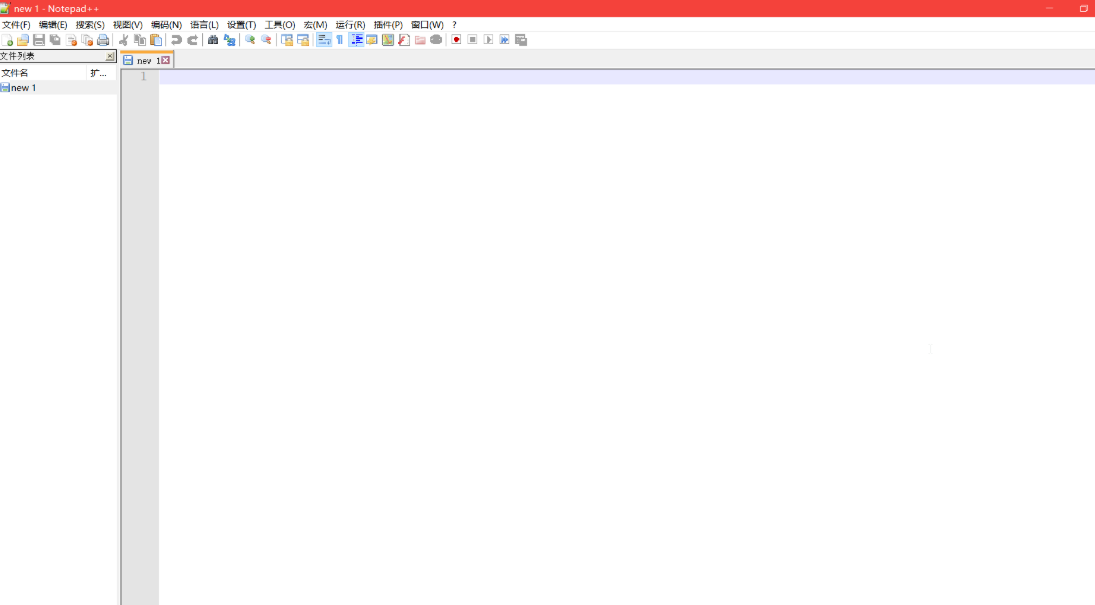Open the 设置(T) menu
The image size is (1095, 605).
pyautogui.click(x=241, y=24)
